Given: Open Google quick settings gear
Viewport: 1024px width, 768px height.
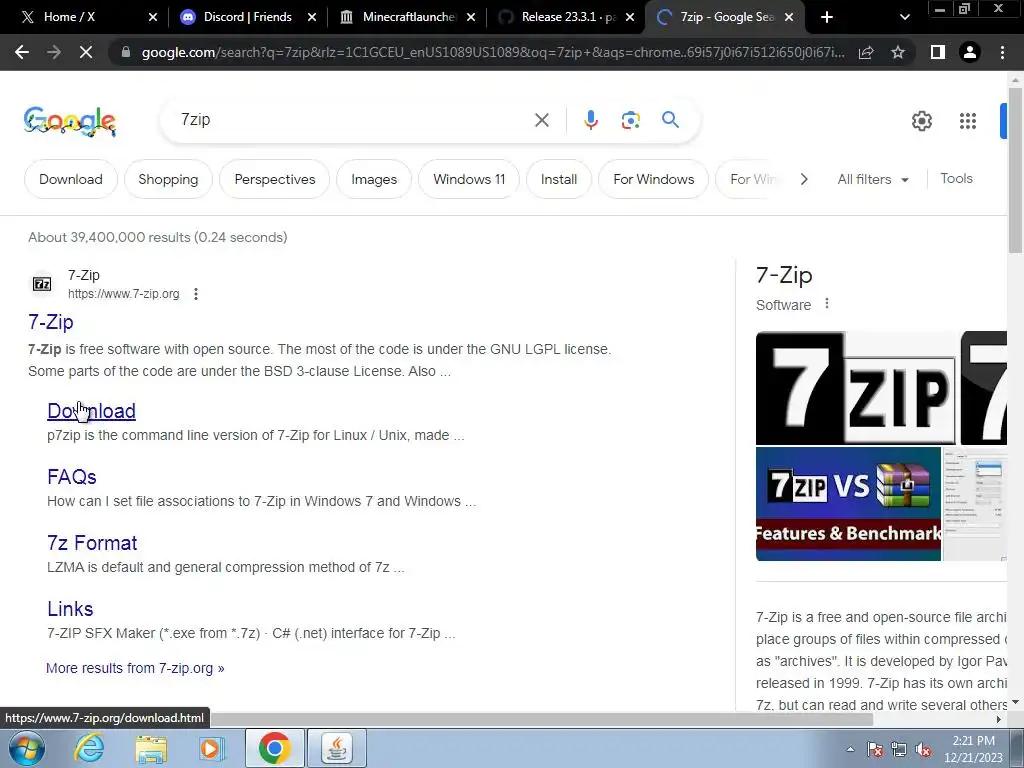Looking at the screenshot, I should click(x=921, y=121).
